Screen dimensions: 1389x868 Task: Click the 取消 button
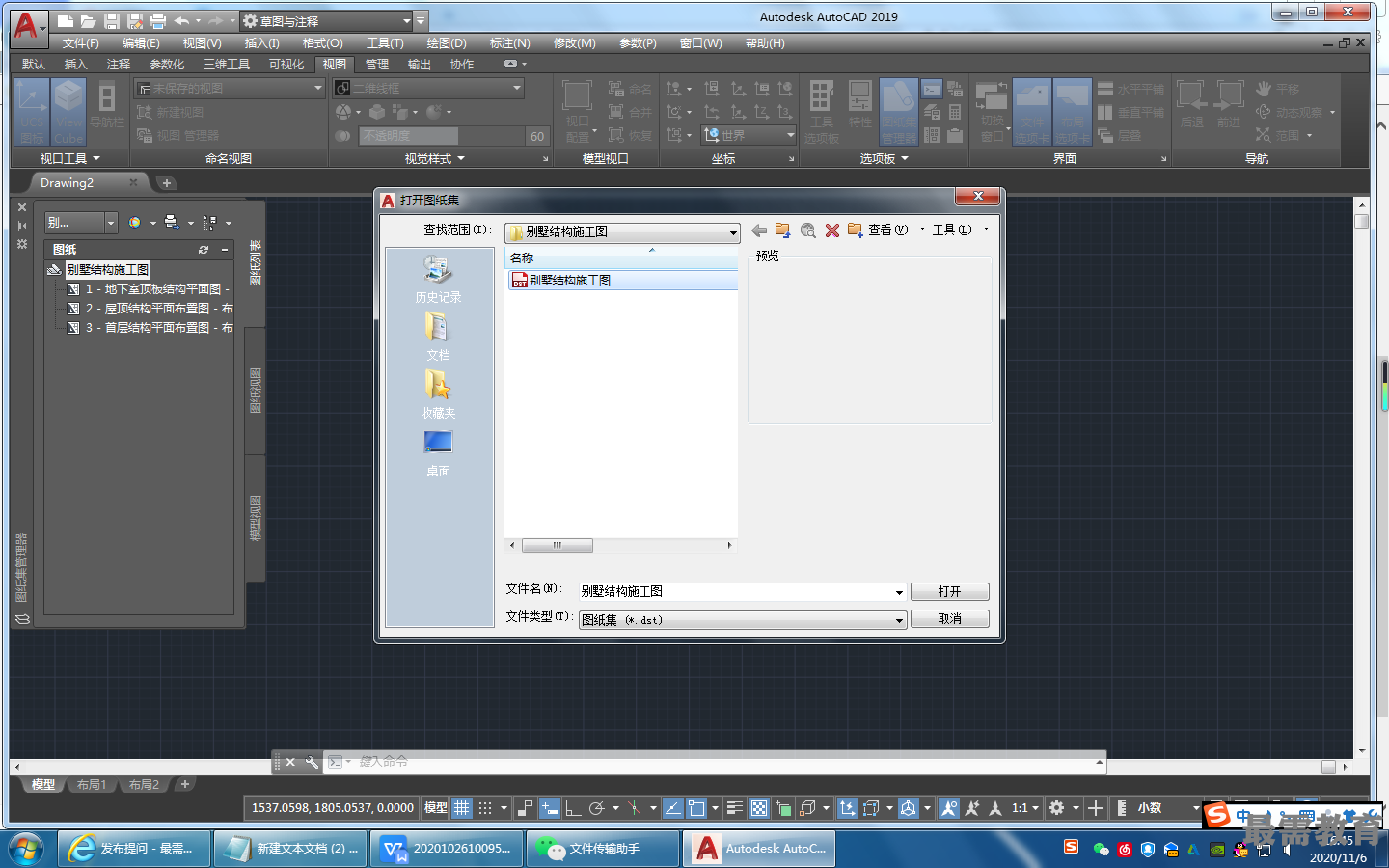(x=950, y=619)
